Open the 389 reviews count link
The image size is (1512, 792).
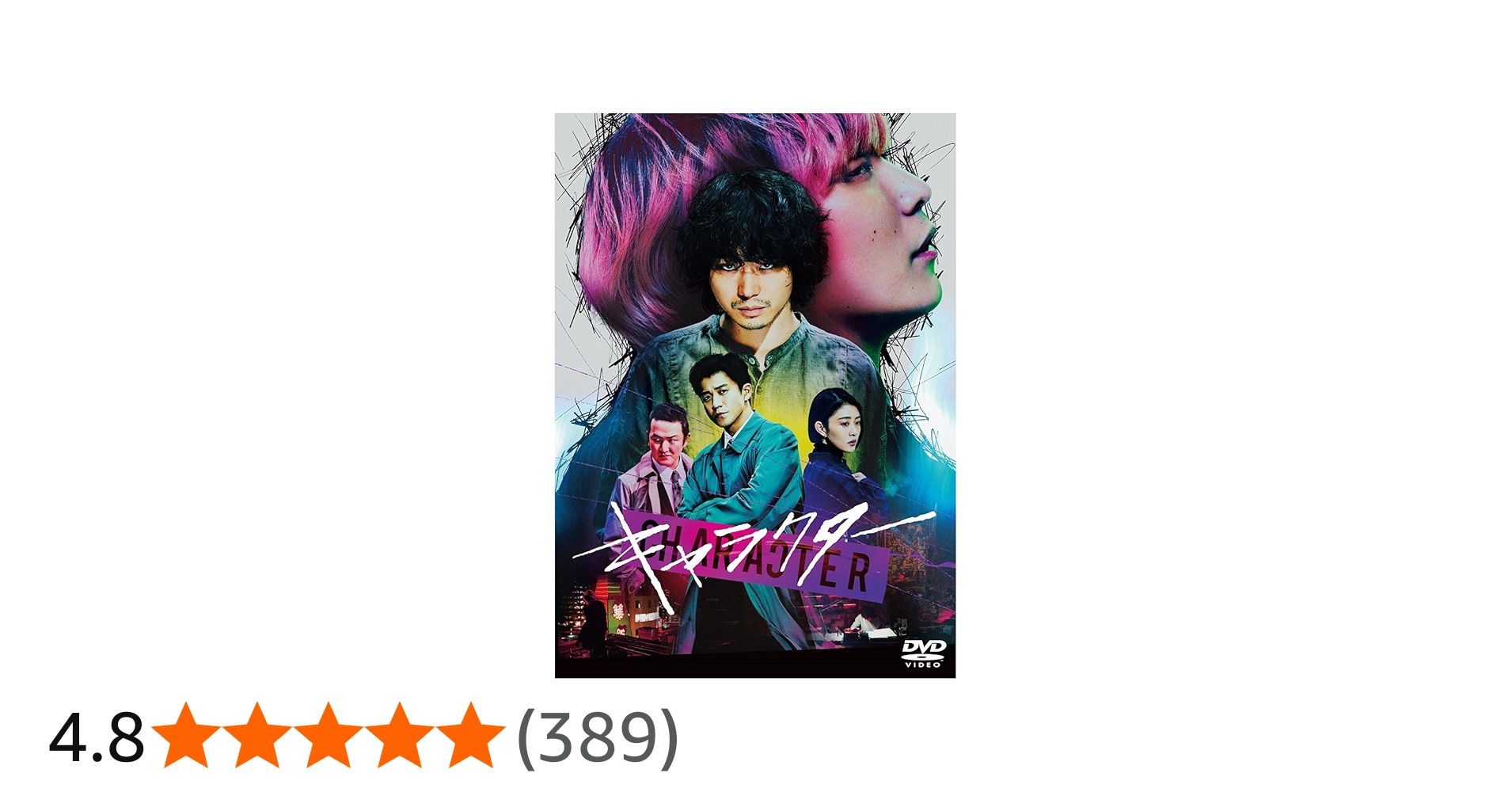[598, 737]
